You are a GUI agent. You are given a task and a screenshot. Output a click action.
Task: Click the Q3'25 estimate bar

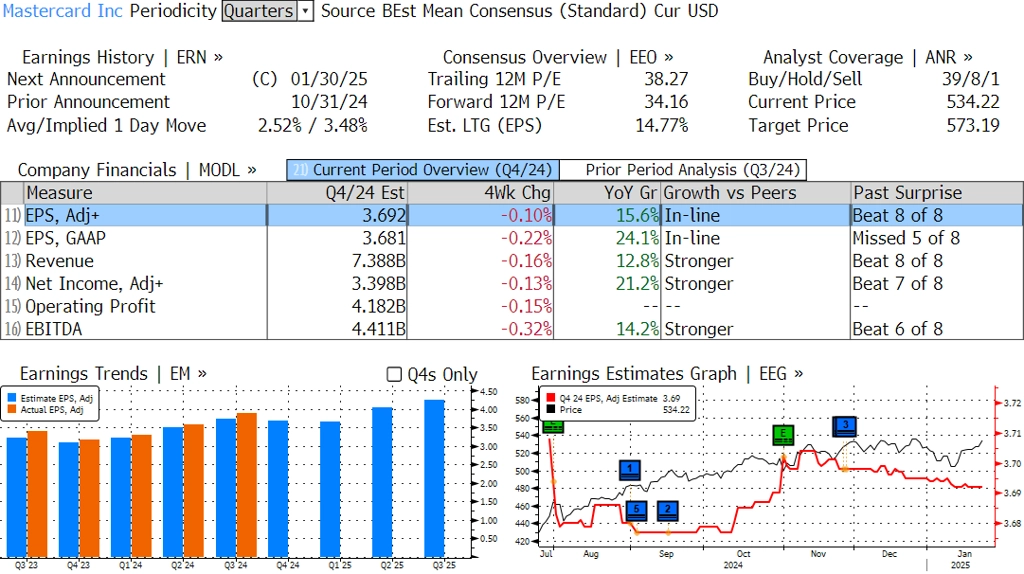[x=434, y=479]
